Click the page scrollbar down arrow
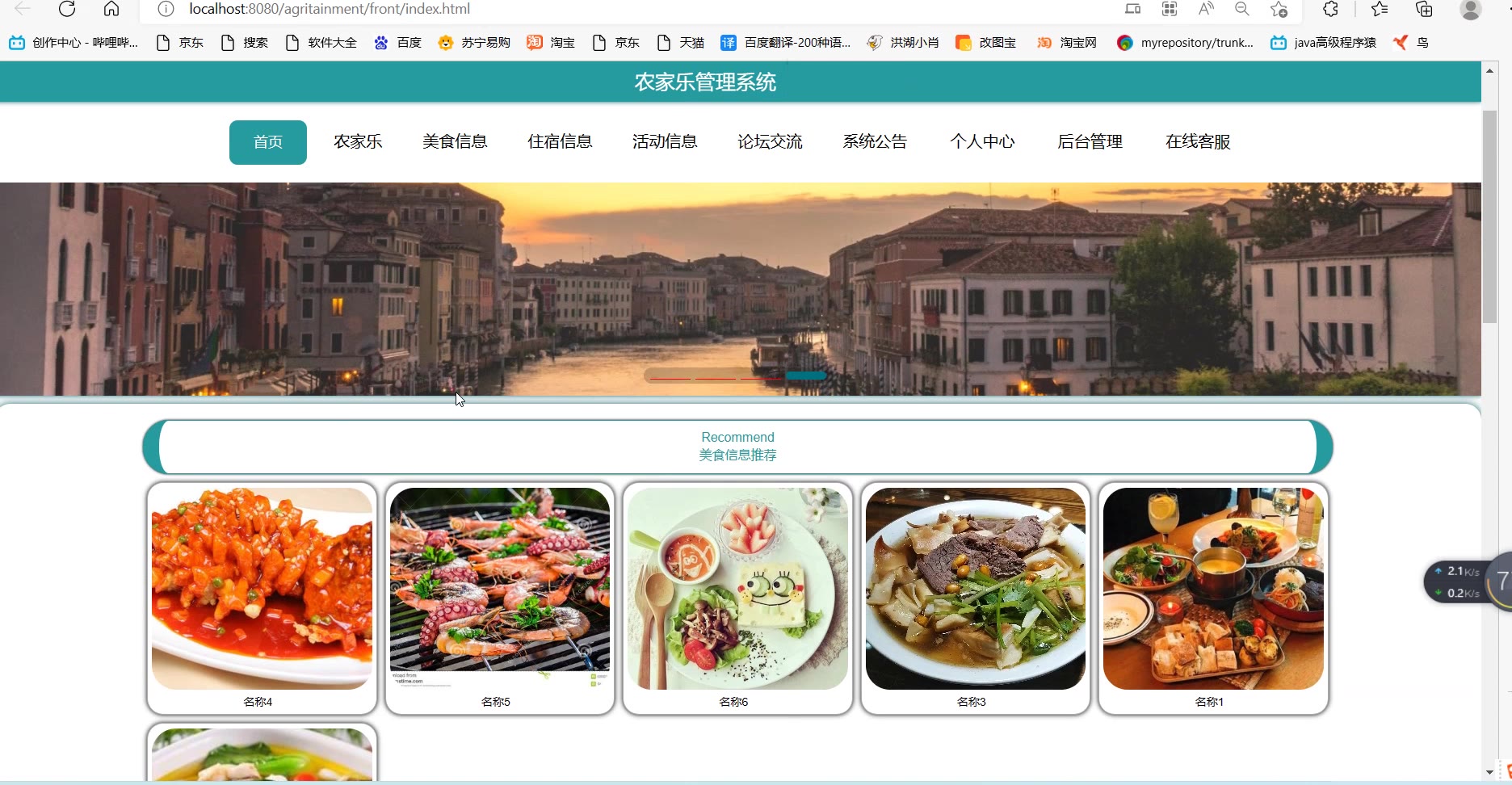The width and height of the screenshot is (1512, 785). [1489, 772]
